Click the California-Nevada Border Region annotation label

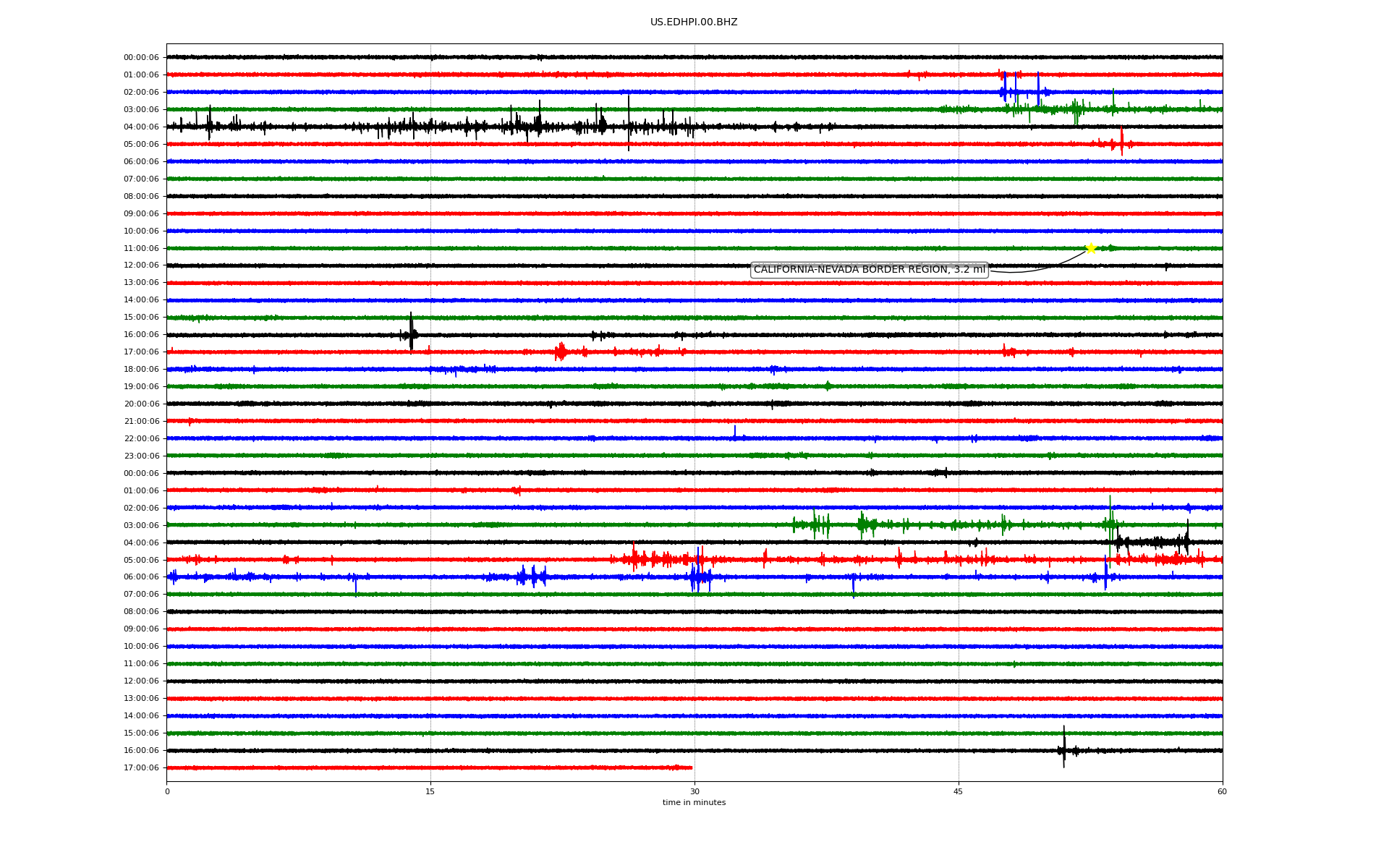pyautogui.click(x=869, y=270)
